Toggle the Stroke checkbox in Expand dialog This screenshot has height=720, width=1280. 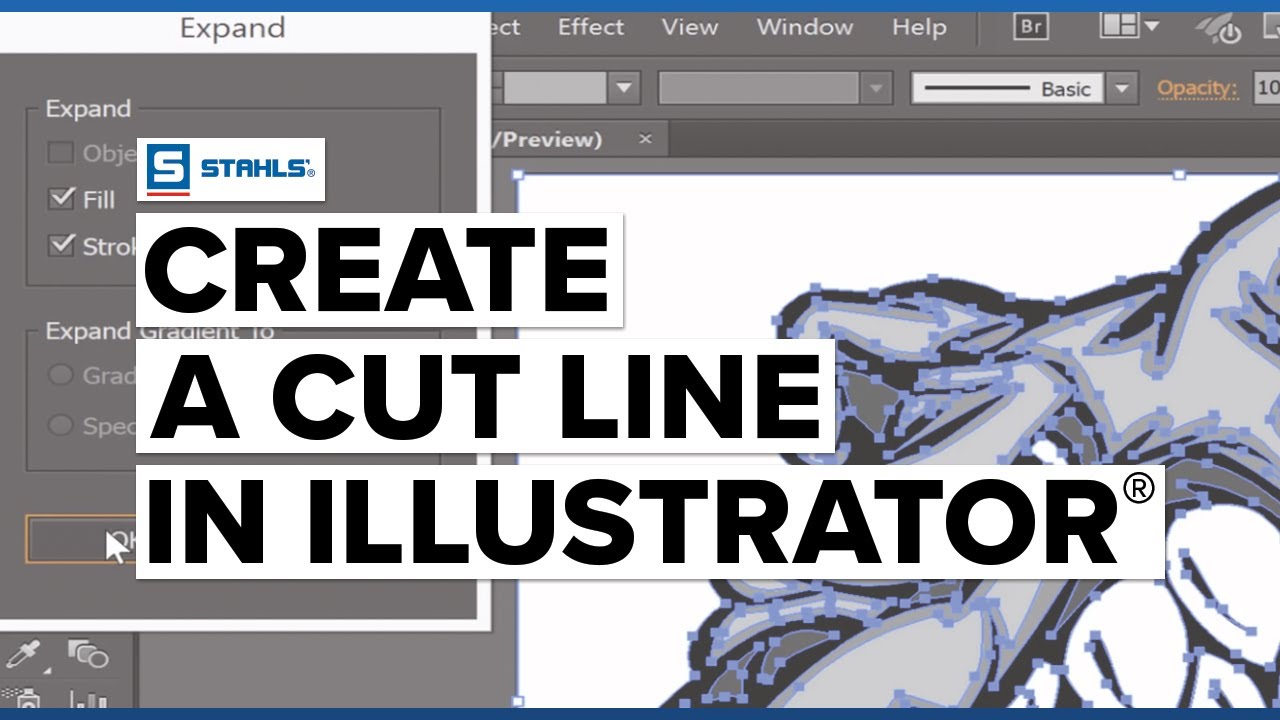click(61, 244)
